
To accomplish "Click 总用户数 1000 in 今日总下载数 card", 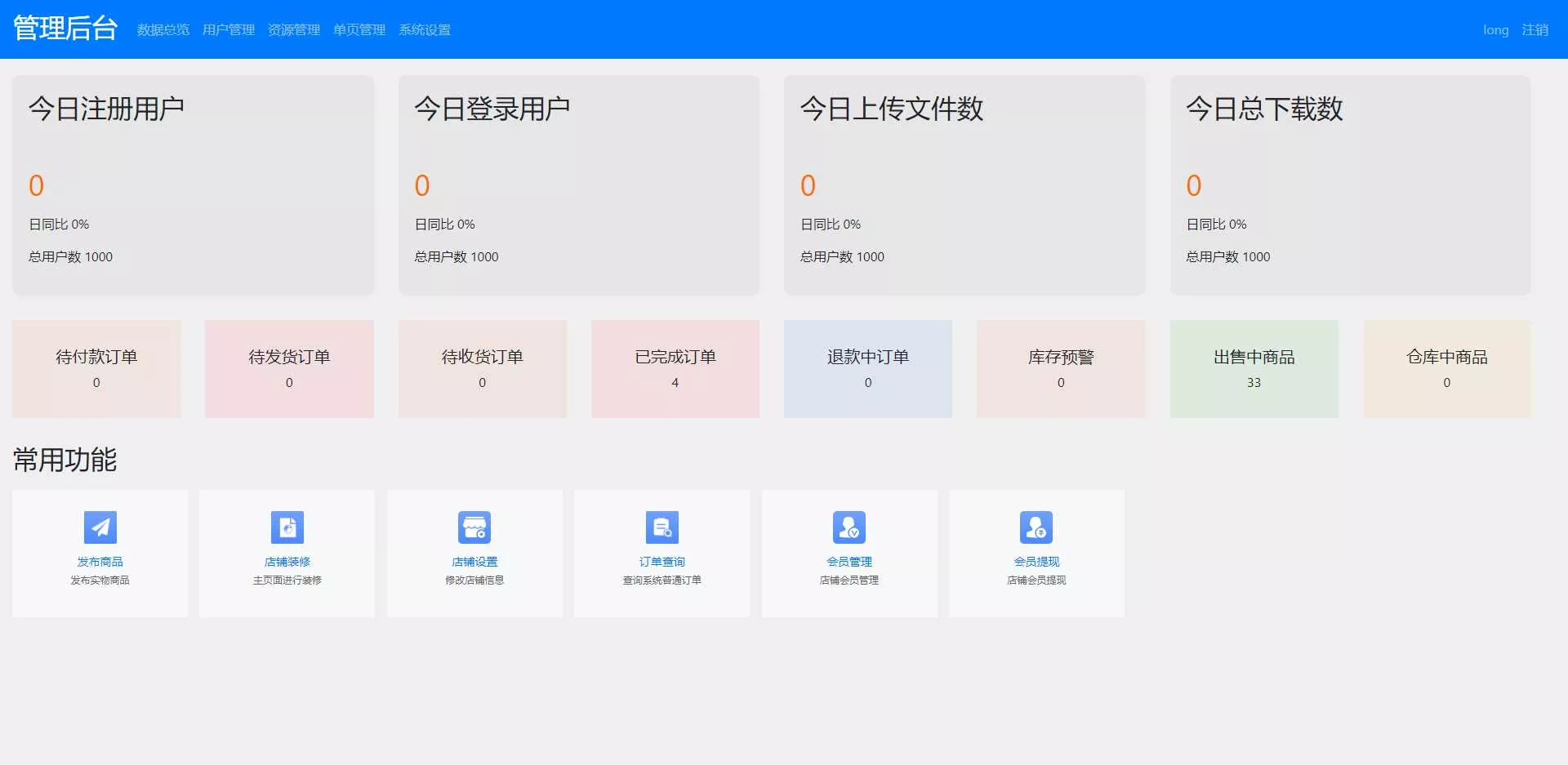I will click(x=1228, y=257).
